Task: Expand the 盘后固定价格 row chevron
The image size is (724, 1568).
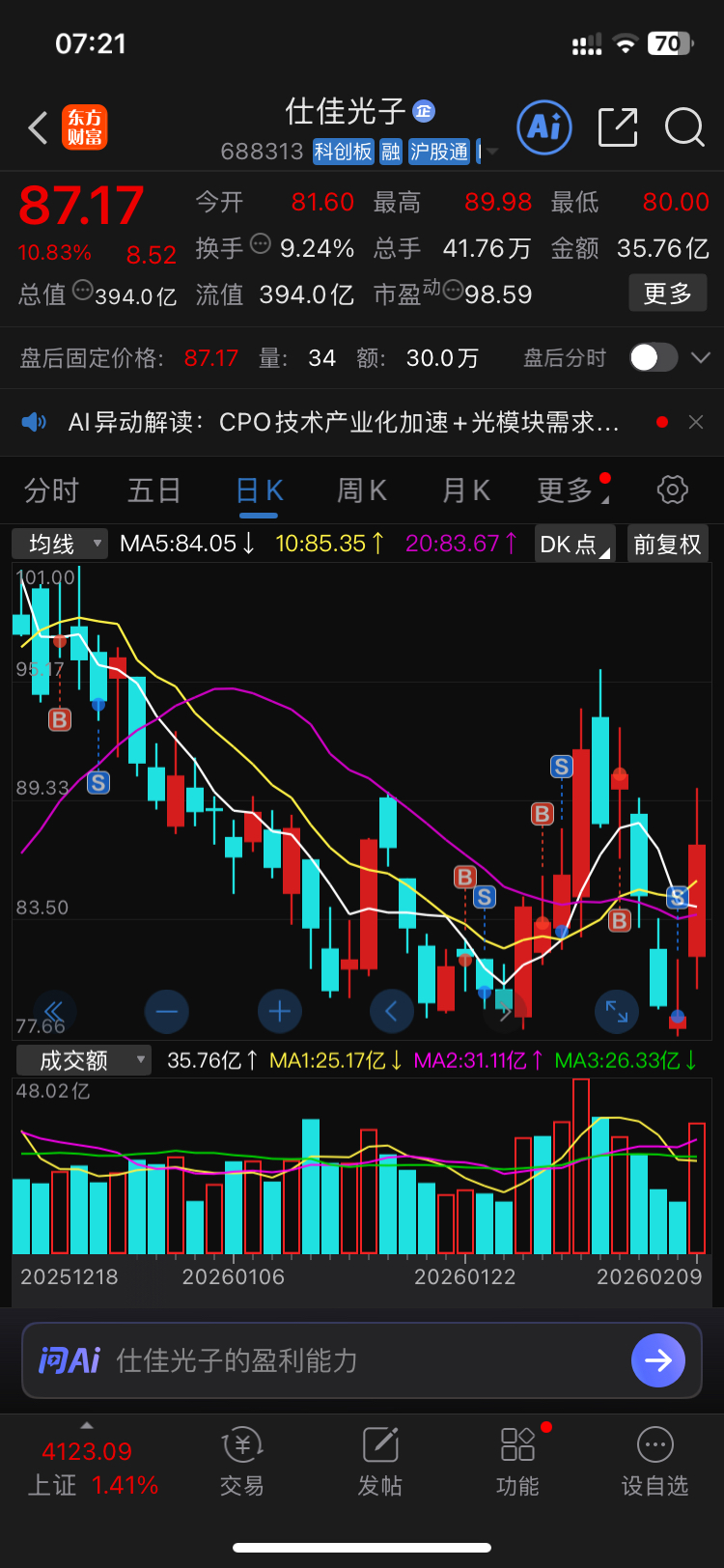Action: click(701, 357)
